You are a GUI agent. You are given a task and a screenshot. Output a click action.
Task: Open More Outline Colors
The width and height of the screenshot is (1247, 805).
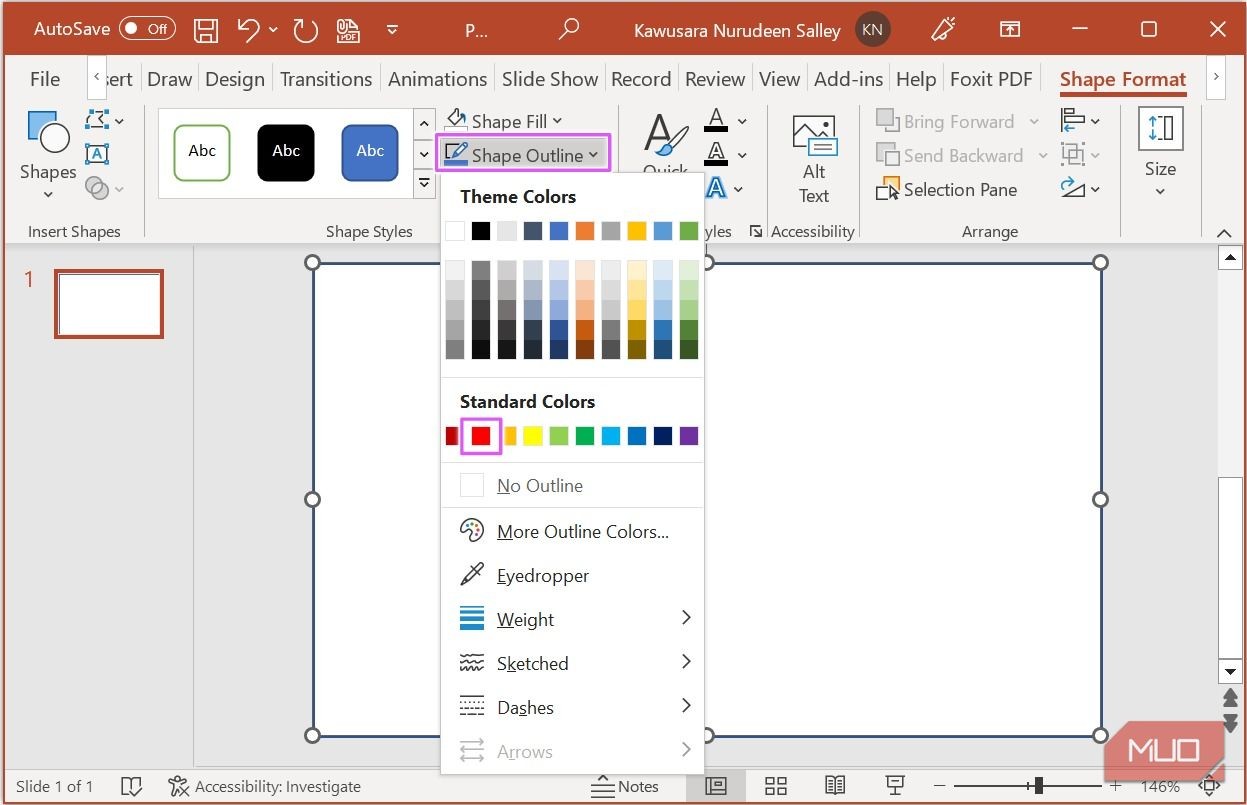[x=572, y=532]
